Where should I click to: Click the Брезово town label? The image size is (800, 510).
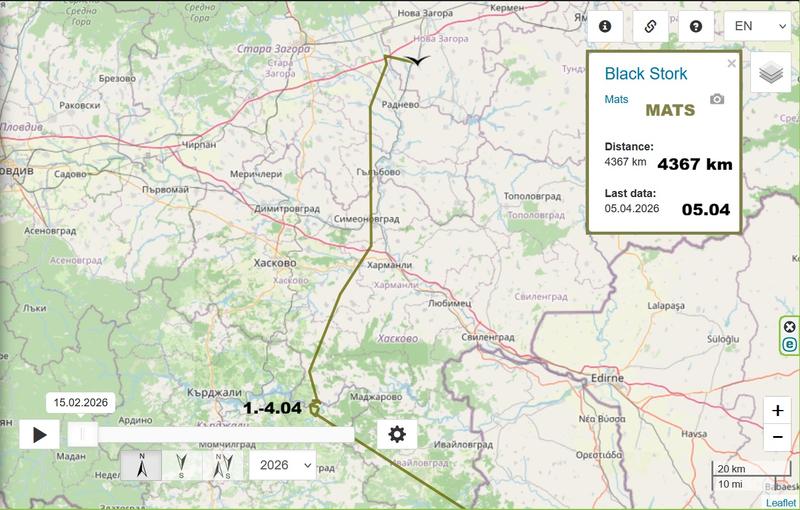pos(117,79)
